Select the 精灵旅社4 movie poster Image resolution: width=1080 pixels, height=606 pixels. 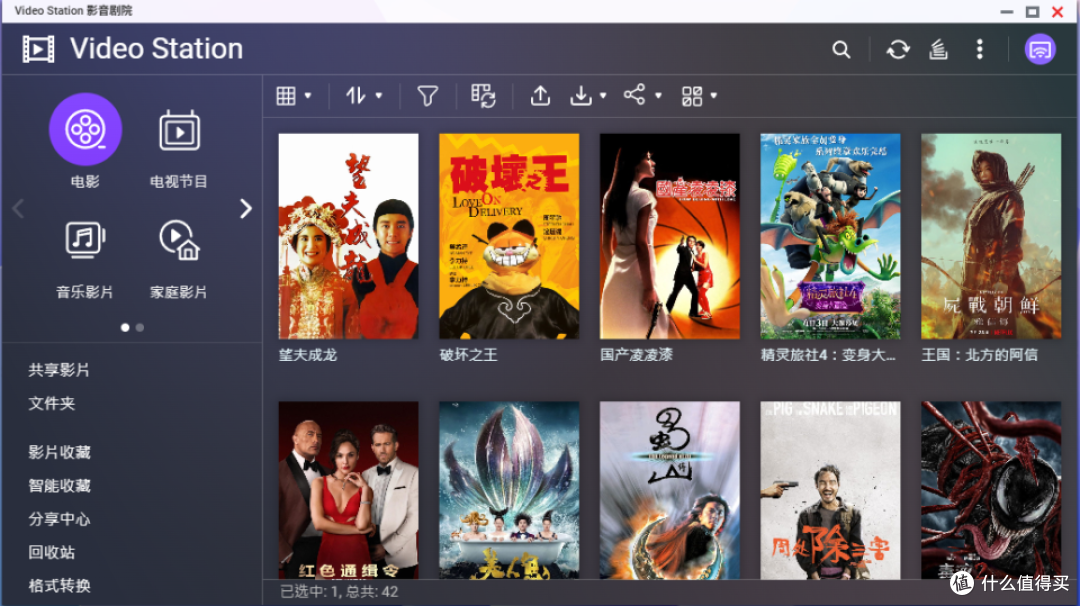[x=830, y=236]
